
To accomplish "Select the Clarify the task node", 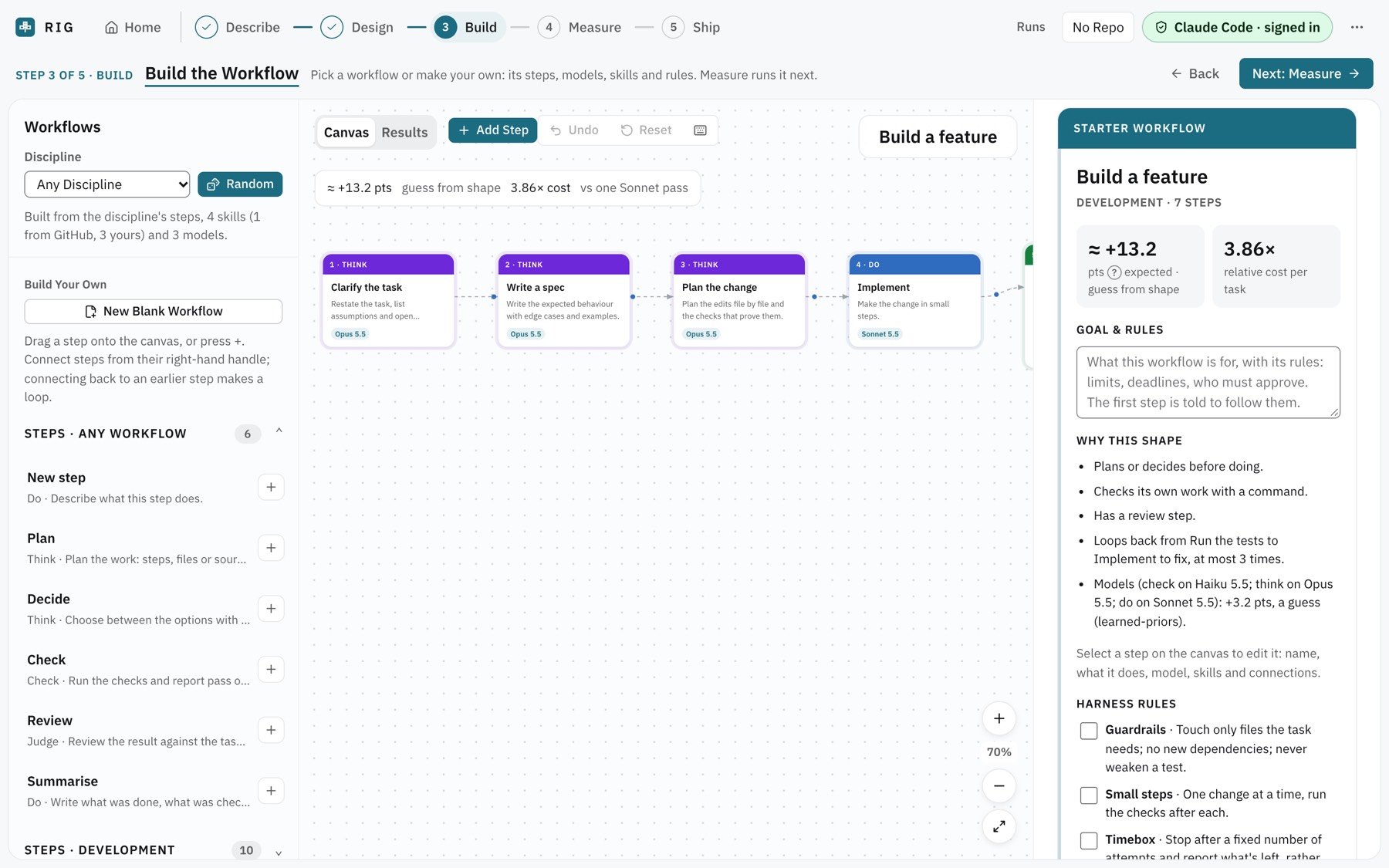I will [388, 301].
